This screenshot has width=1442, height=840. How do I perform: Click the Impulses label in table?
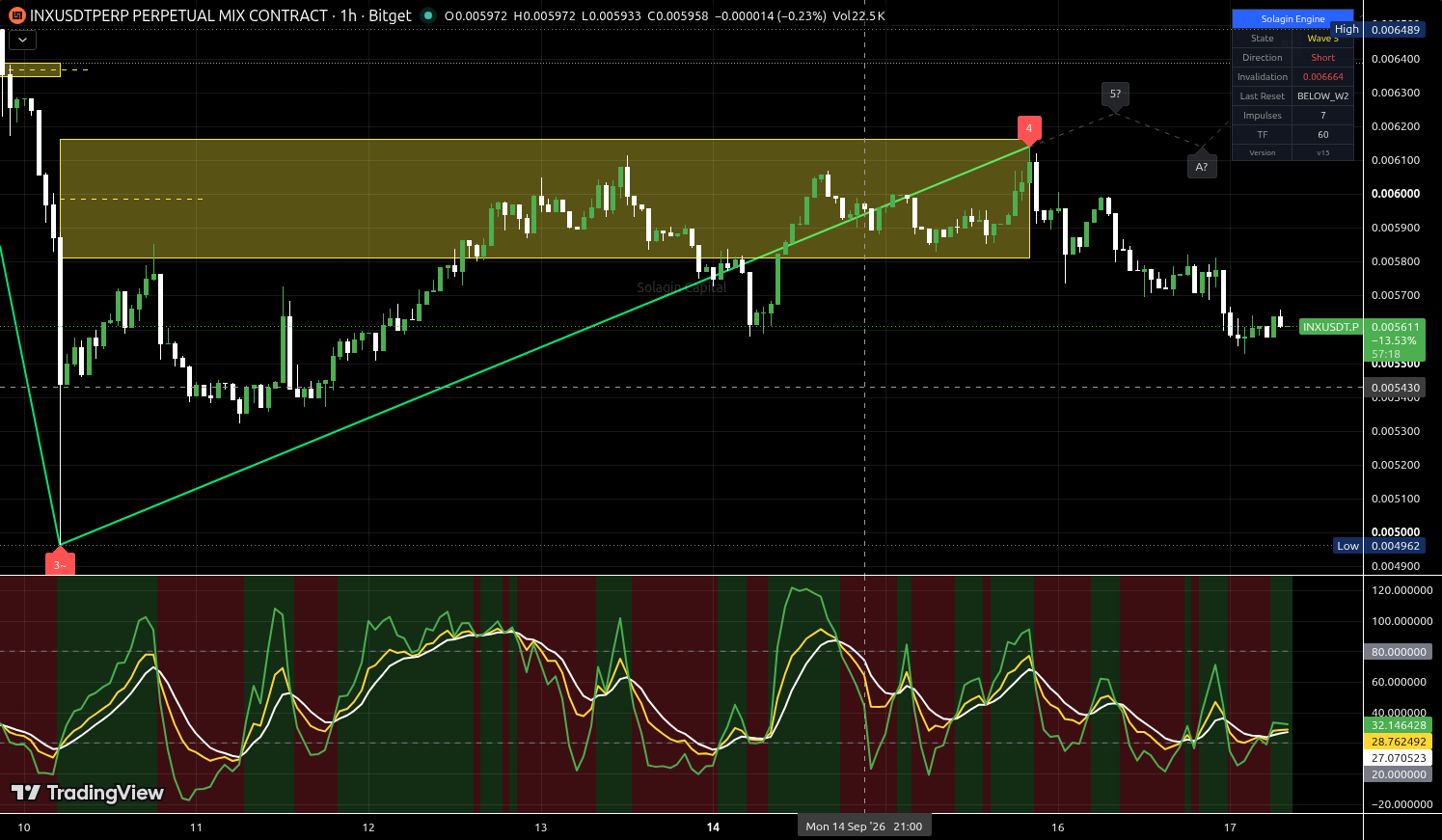click(1263, 116)
